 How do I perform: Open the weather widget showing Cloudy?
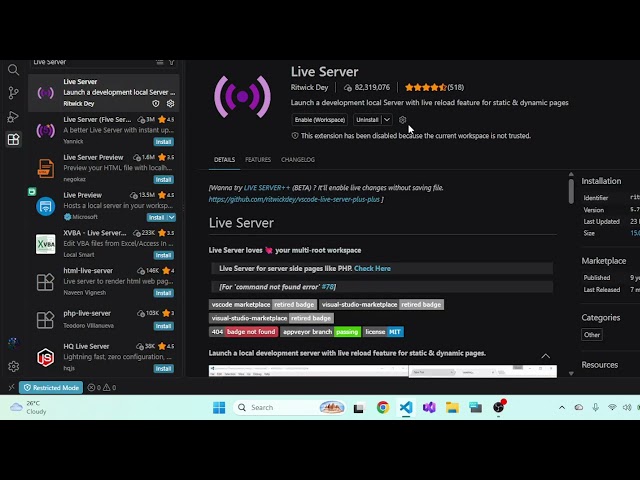coord(29,407)
